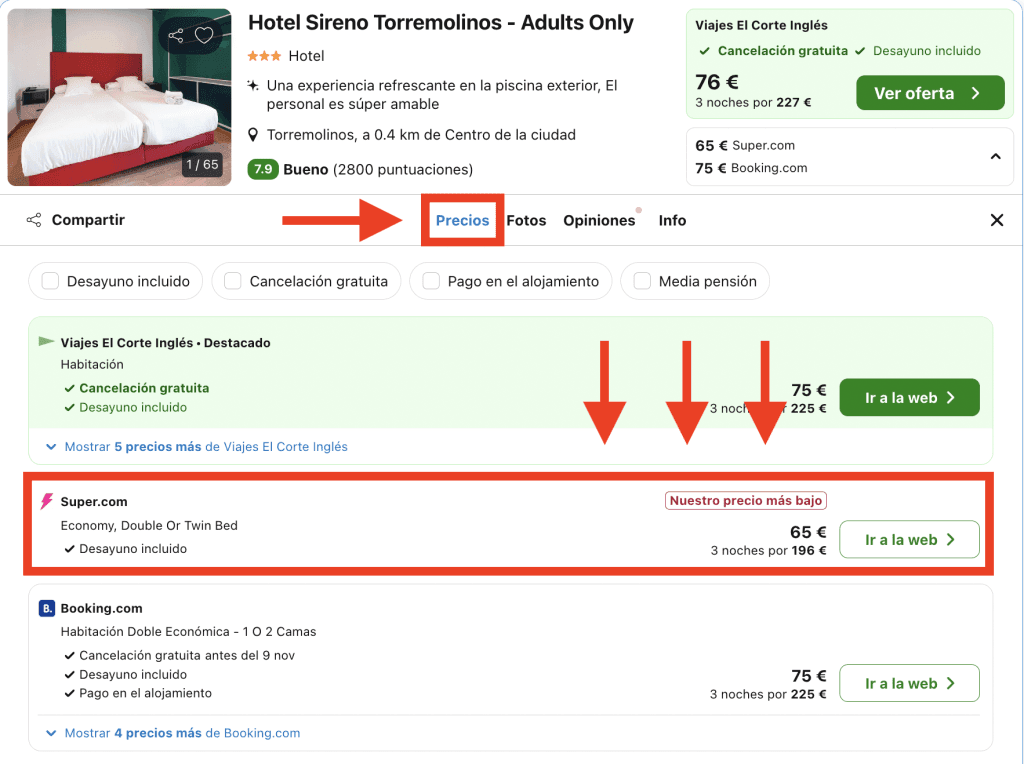Tick the Cancelación gratuita filter checkbox
The image size is (1024, 764).
tap(233, 282)
